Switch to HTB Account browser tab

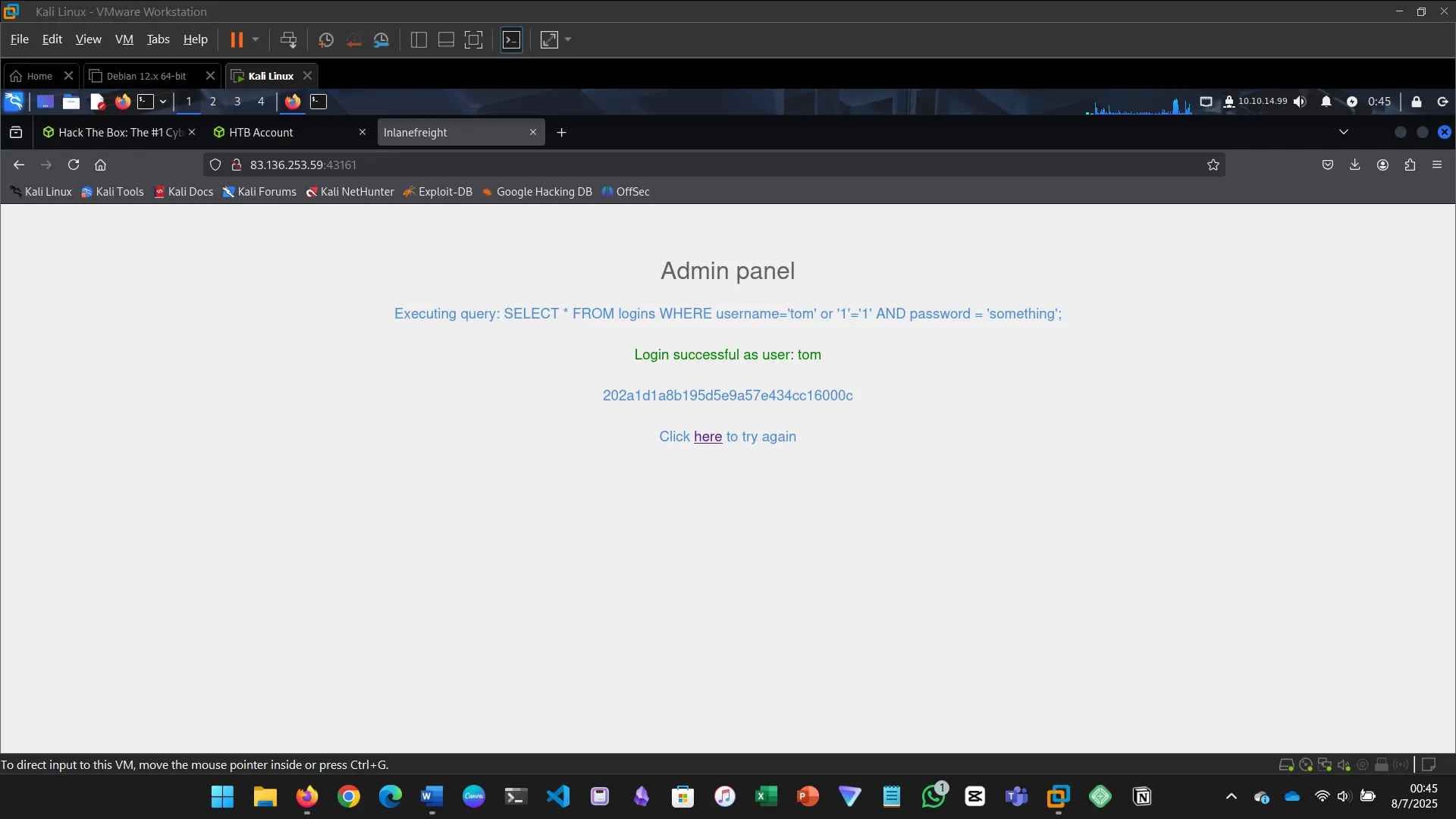[x=261, y=132]
